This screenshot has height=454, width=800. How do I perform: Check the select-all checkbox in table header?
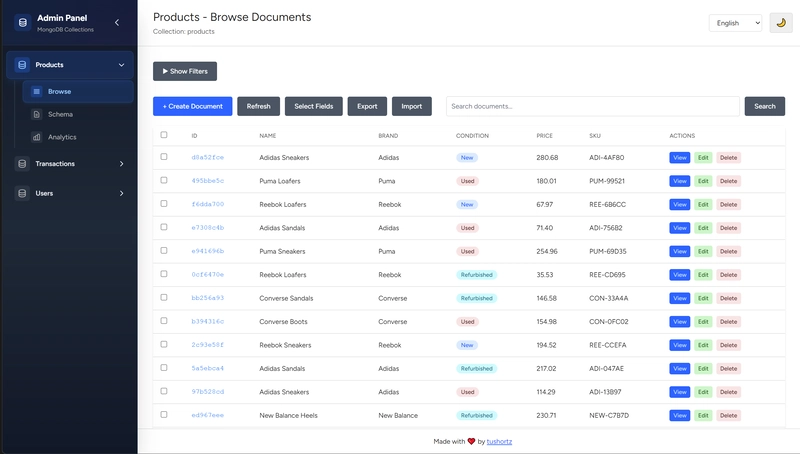165,135
